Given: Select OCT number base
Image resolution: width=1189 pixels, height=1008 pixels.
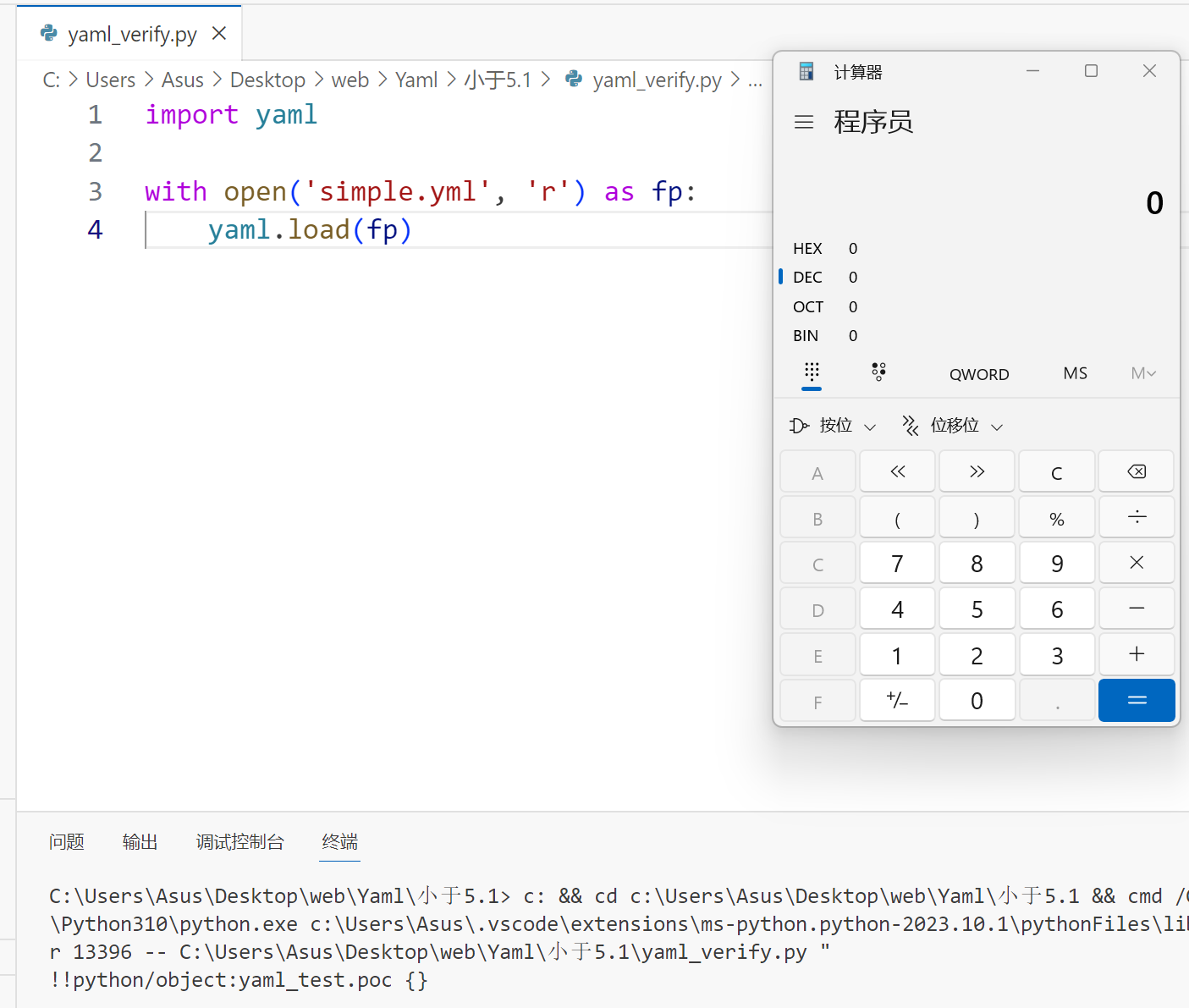Looking at the screenshot, I should (x=977, y=306).
